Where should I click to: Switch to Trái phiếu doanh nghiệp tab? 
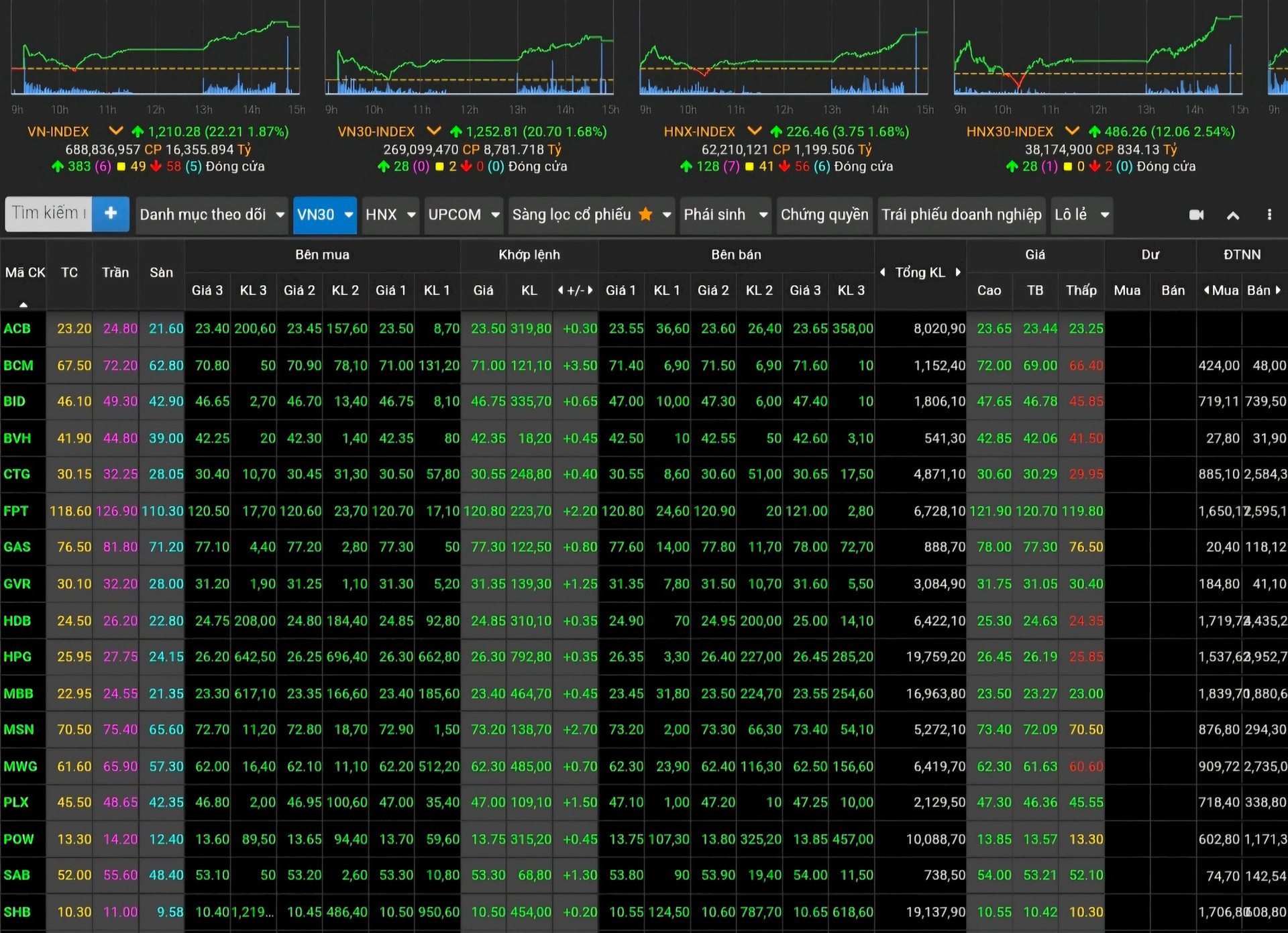point(961,215)
